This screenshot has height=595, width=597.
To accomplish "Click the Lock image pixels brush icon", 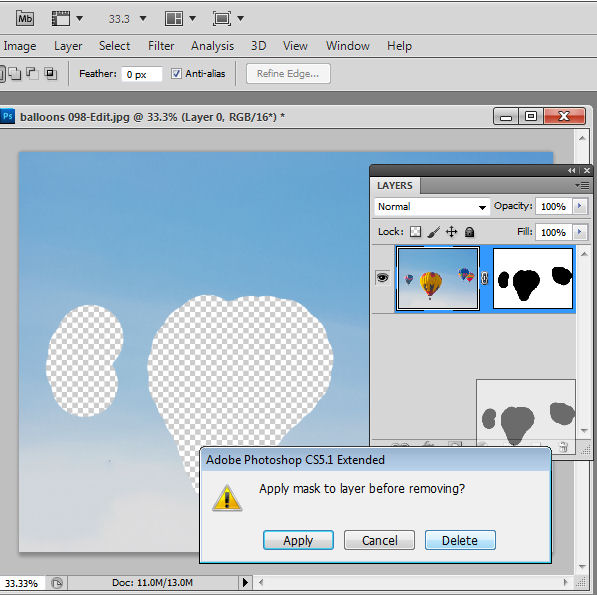I will tap(433, 231).
